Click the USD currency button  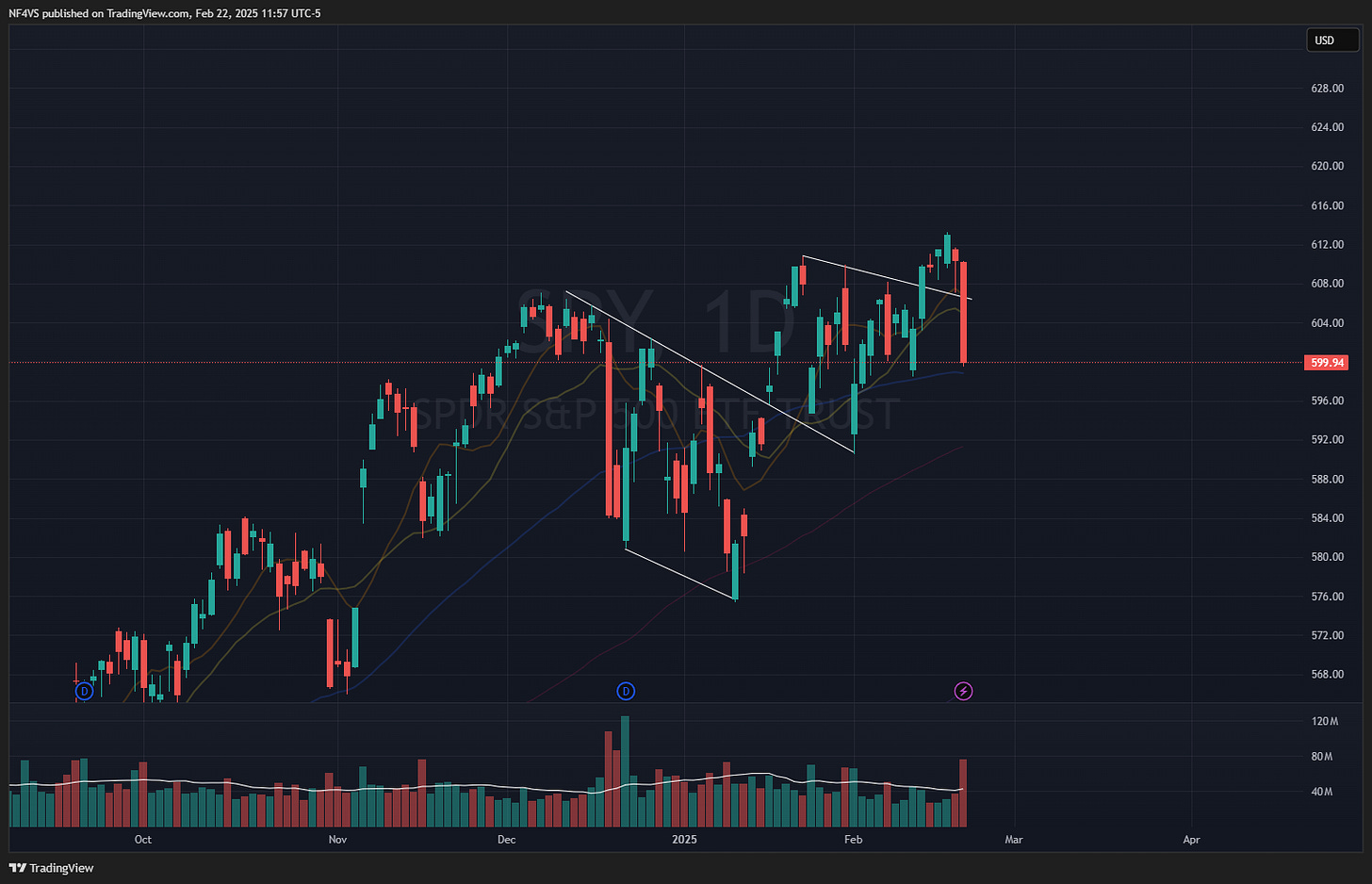pos(1332,41)
